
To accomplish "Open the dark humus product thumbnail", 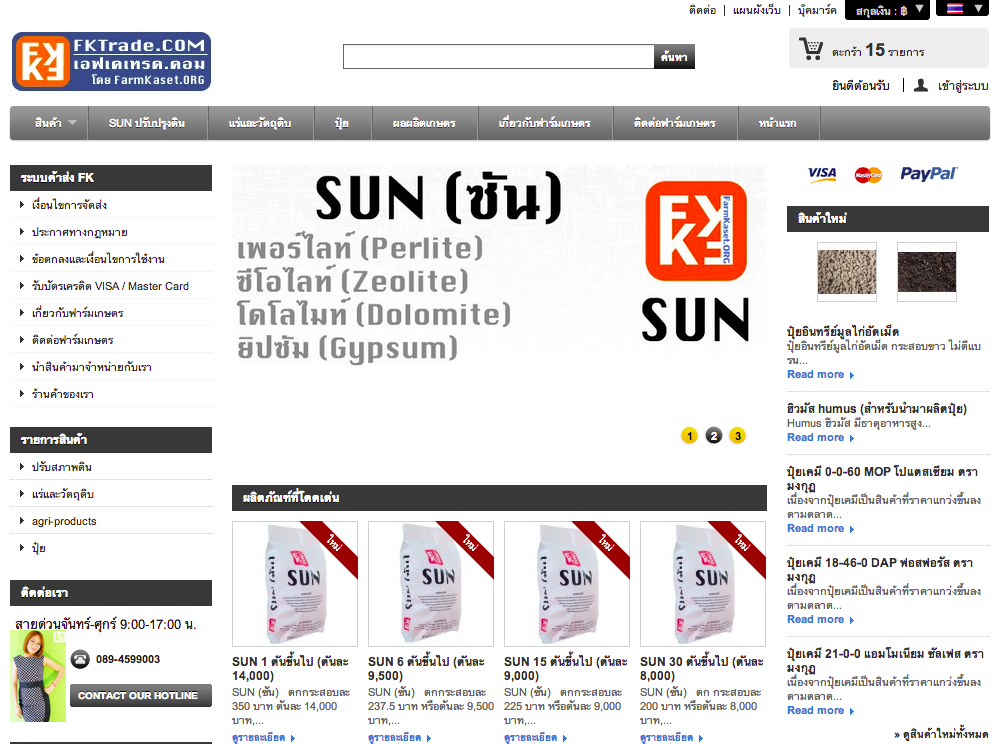I will point(926,272).
